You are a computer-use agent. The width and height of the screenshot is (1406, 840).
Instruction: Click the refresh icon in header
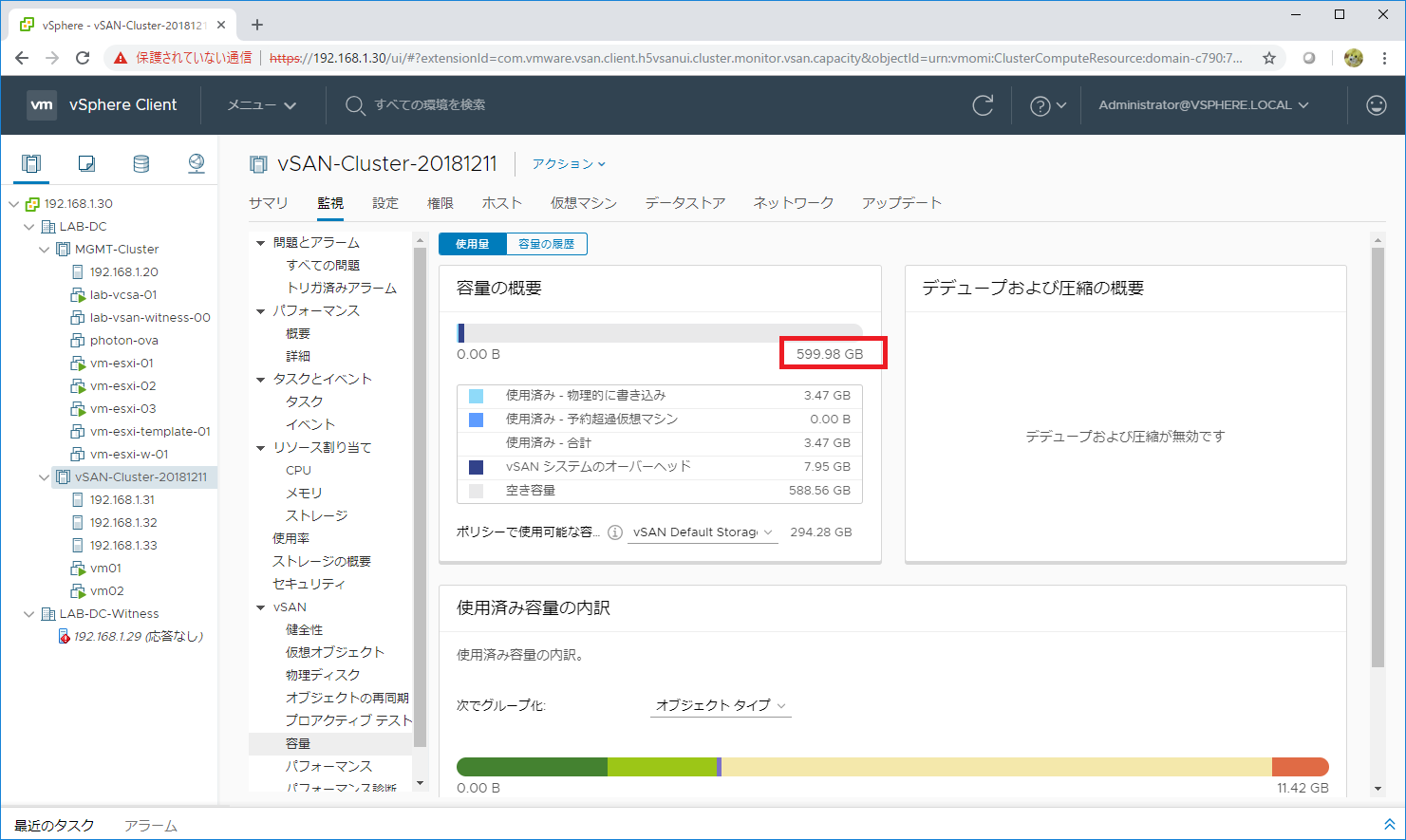coord(983,105)
